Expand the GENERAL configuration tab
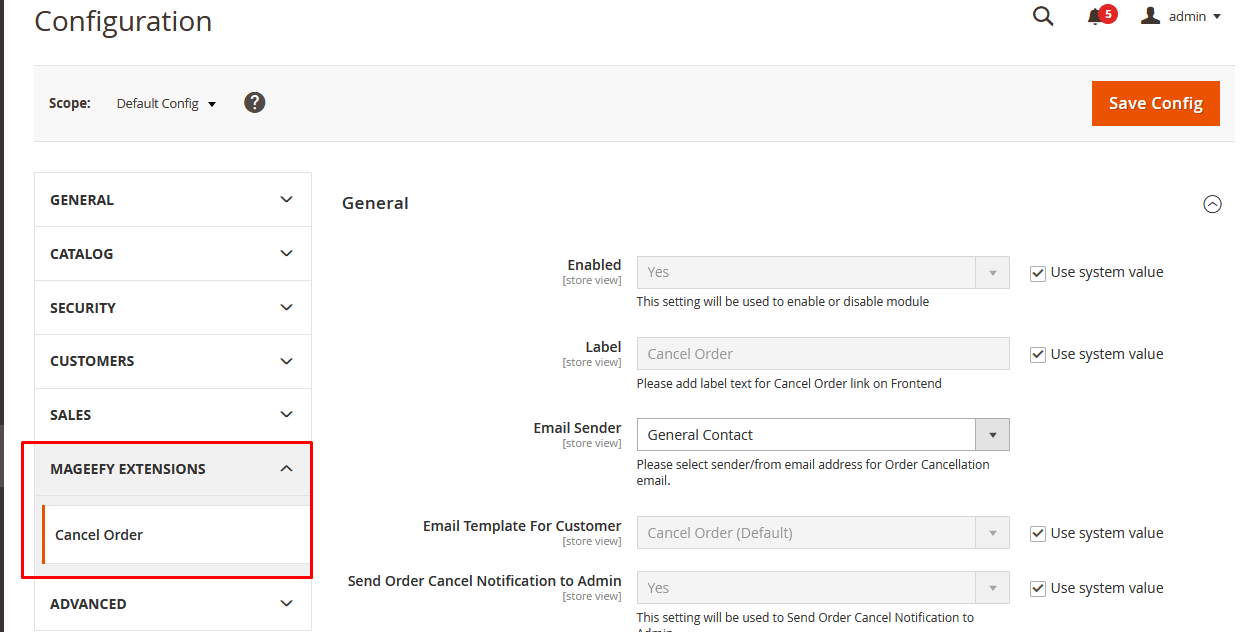This screenshot has width=1254, height=632. 172,200
